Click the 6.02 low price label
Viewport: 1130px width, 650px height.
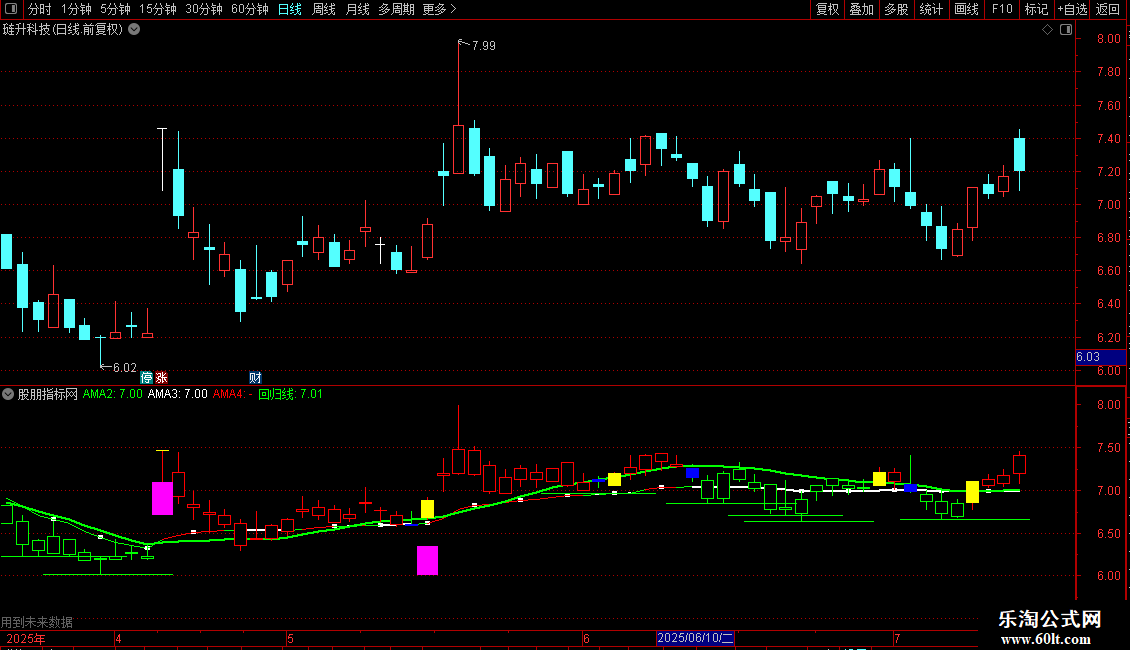click(124, 368)
